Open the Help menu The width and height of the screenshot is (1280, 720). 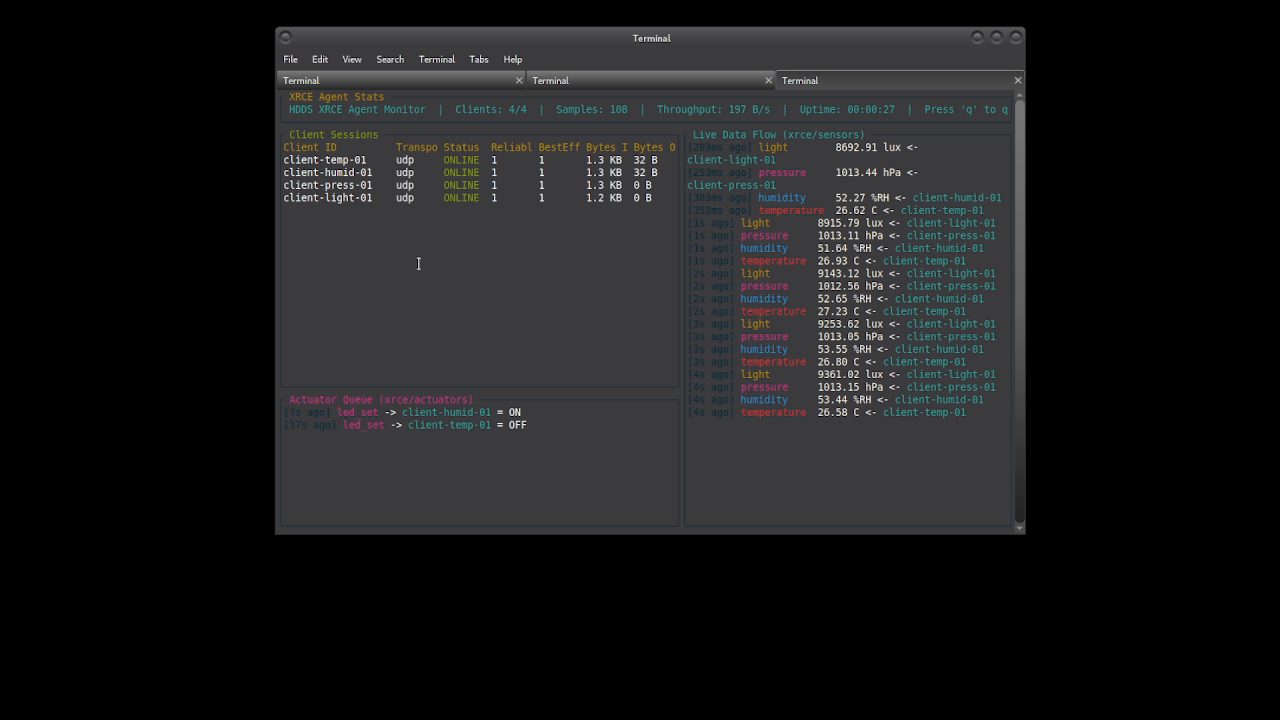pos(512,59)
